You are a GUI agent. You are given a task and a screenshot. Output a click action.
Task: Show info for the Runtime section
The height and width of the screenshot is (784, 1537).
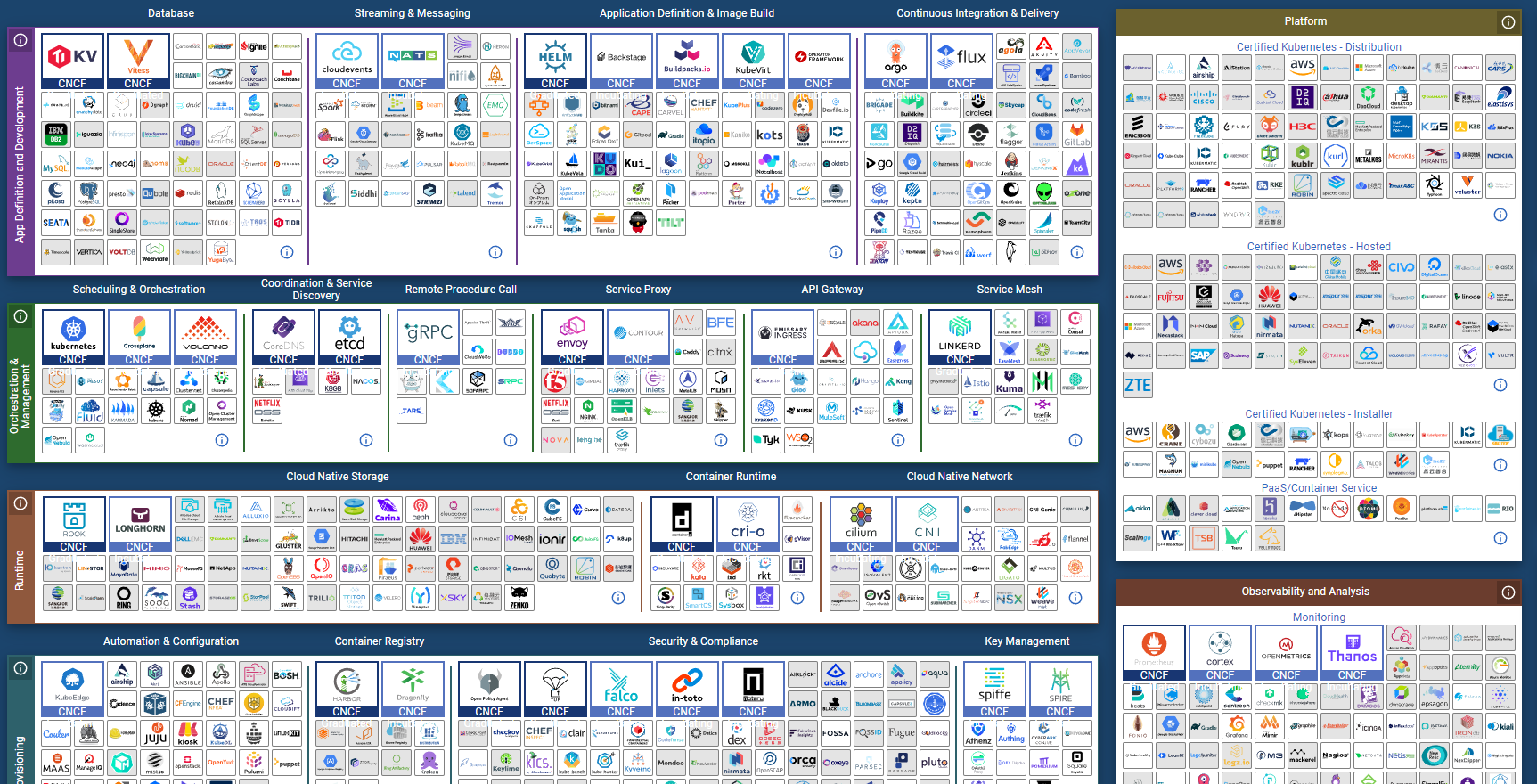coord(20,503)
